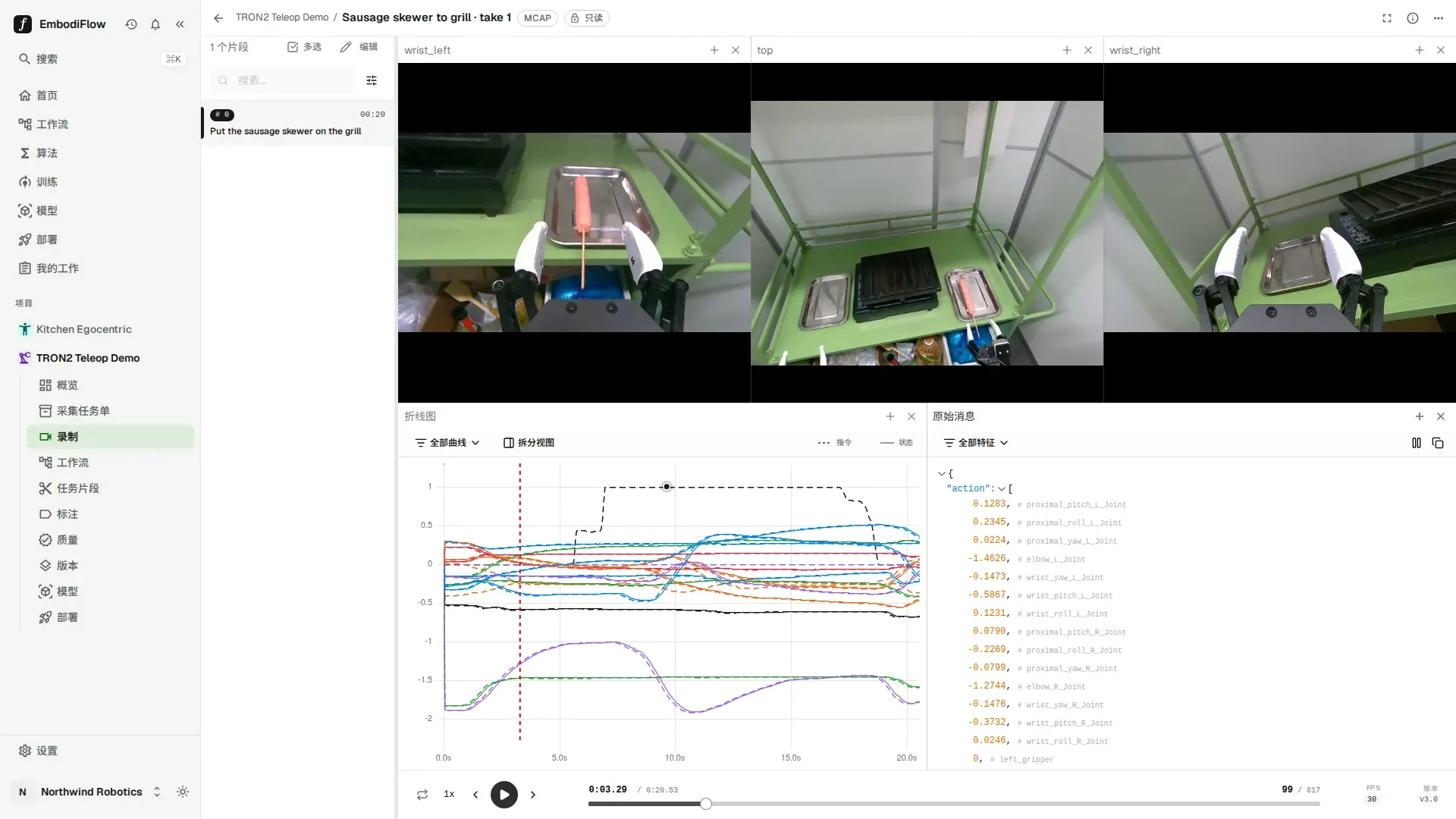Open the segment list filter settings icon

click(x=372, y=80)
